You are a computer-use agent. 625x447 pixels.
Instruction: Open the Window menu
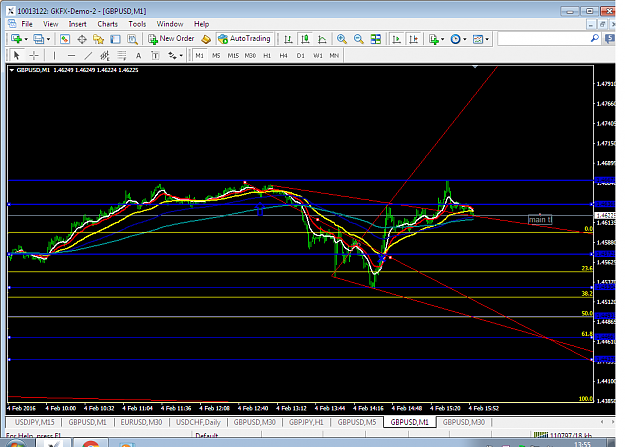point(170,24)
